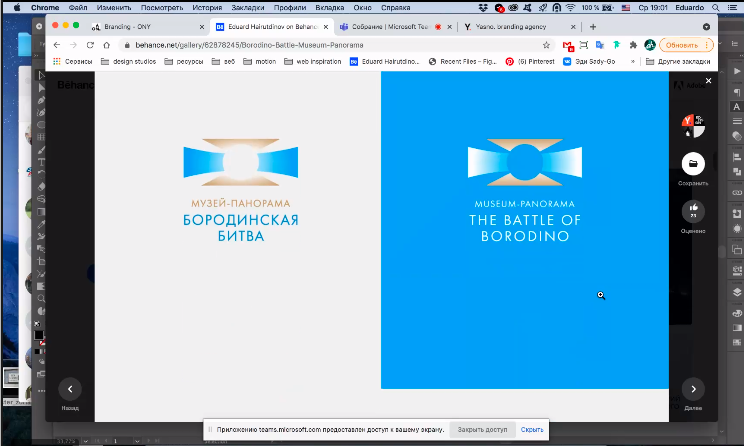Viewport: 744px width, 446px height.
Task: Click Illustrator fill color swatch
Action: click(39, 335)
